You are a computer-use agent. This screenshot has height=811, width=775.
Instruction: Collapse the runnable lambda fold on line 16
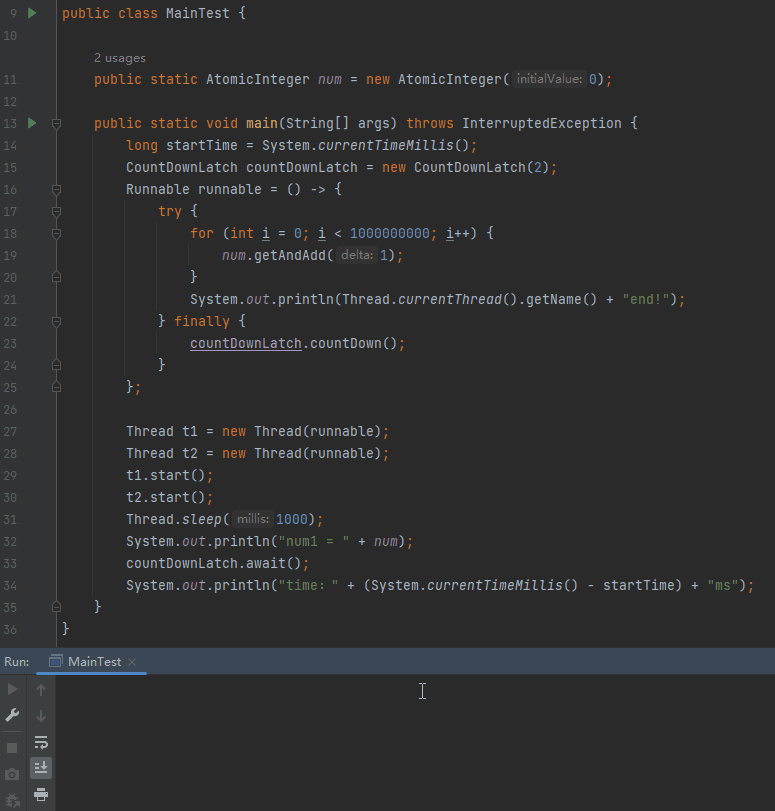56,190
